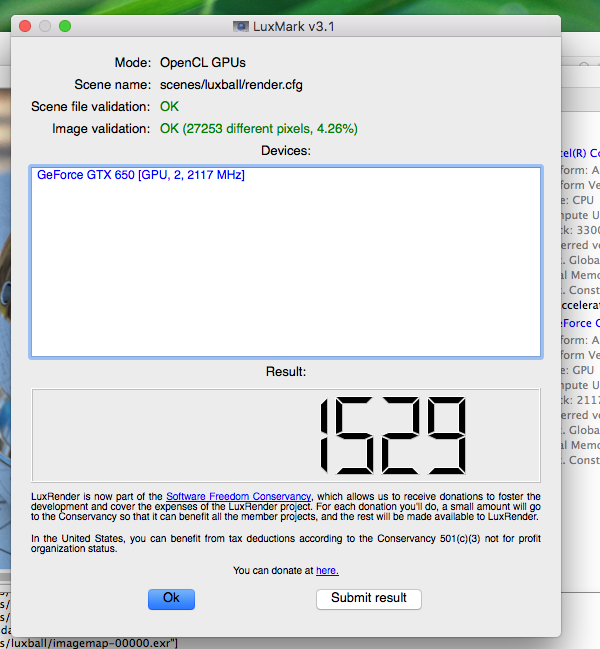Image resolution: width=600 pixels, height=649 pixels.
Task: Click the grayed-out minimize window button
Action: tap(45, 26)
